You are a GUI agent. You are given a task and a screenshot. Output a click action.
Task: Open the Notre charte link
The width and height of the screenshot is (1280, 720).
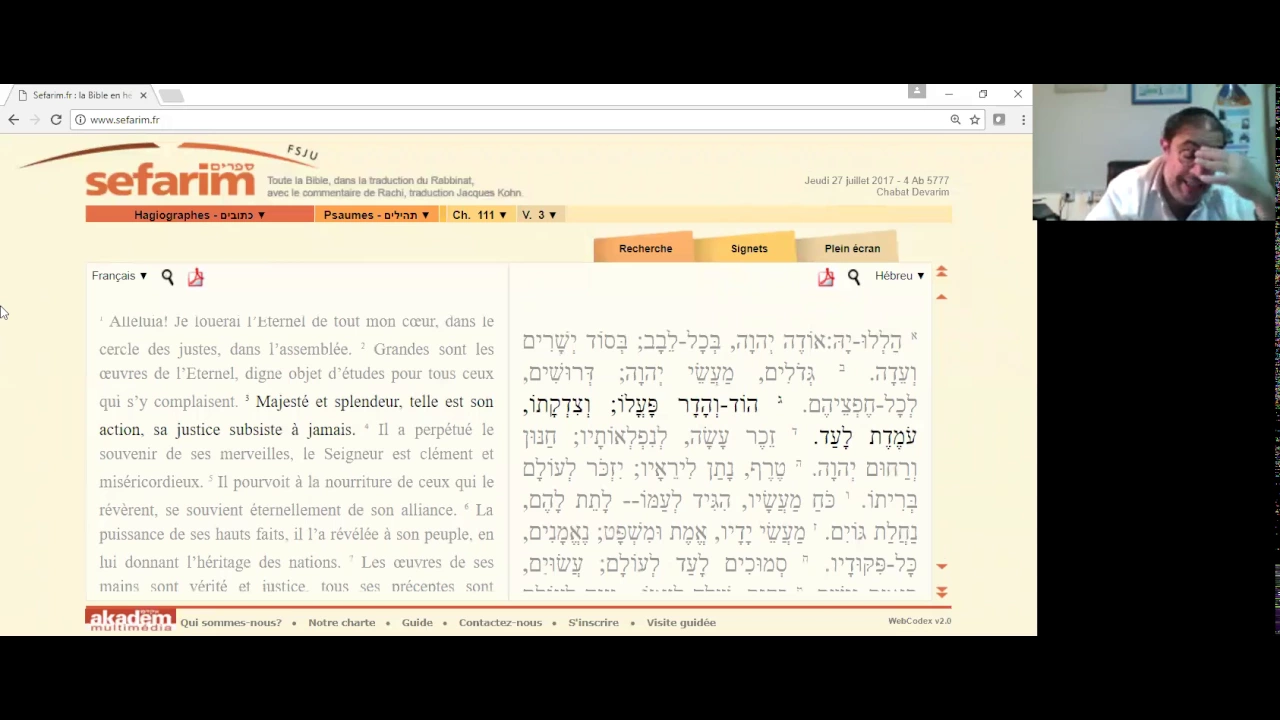342,622
